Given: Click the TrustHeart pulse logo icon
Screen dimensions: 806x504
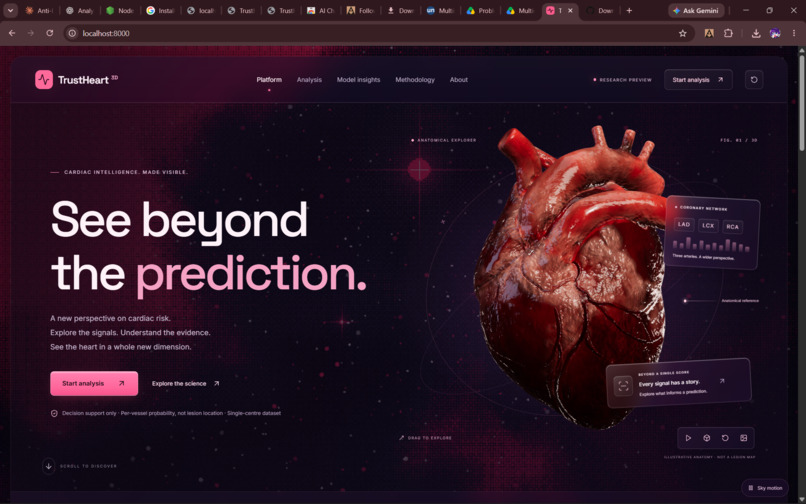Looking at the screenshot, I should (x=44, y=80).
